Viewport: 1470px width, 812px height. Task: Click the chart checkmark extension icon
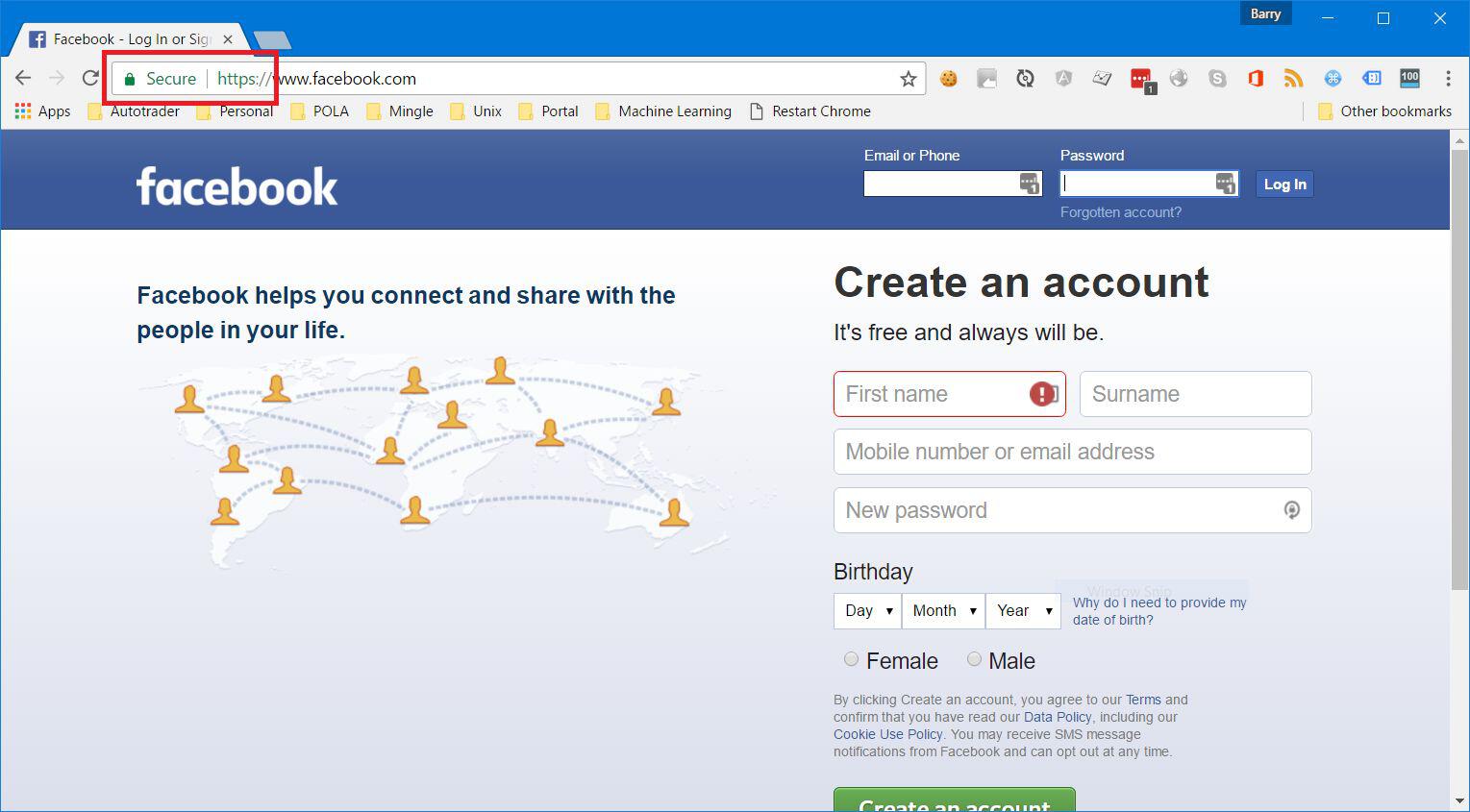coord(1102,79)
